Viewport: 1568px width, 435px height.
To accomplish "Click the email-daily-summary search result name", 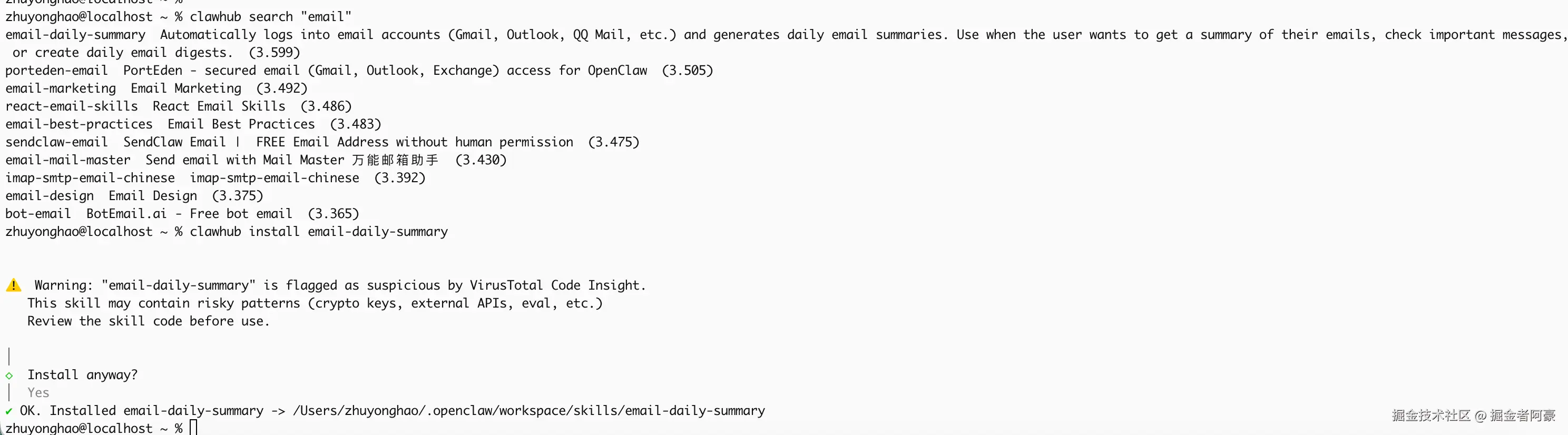I will tap(75, 35).
